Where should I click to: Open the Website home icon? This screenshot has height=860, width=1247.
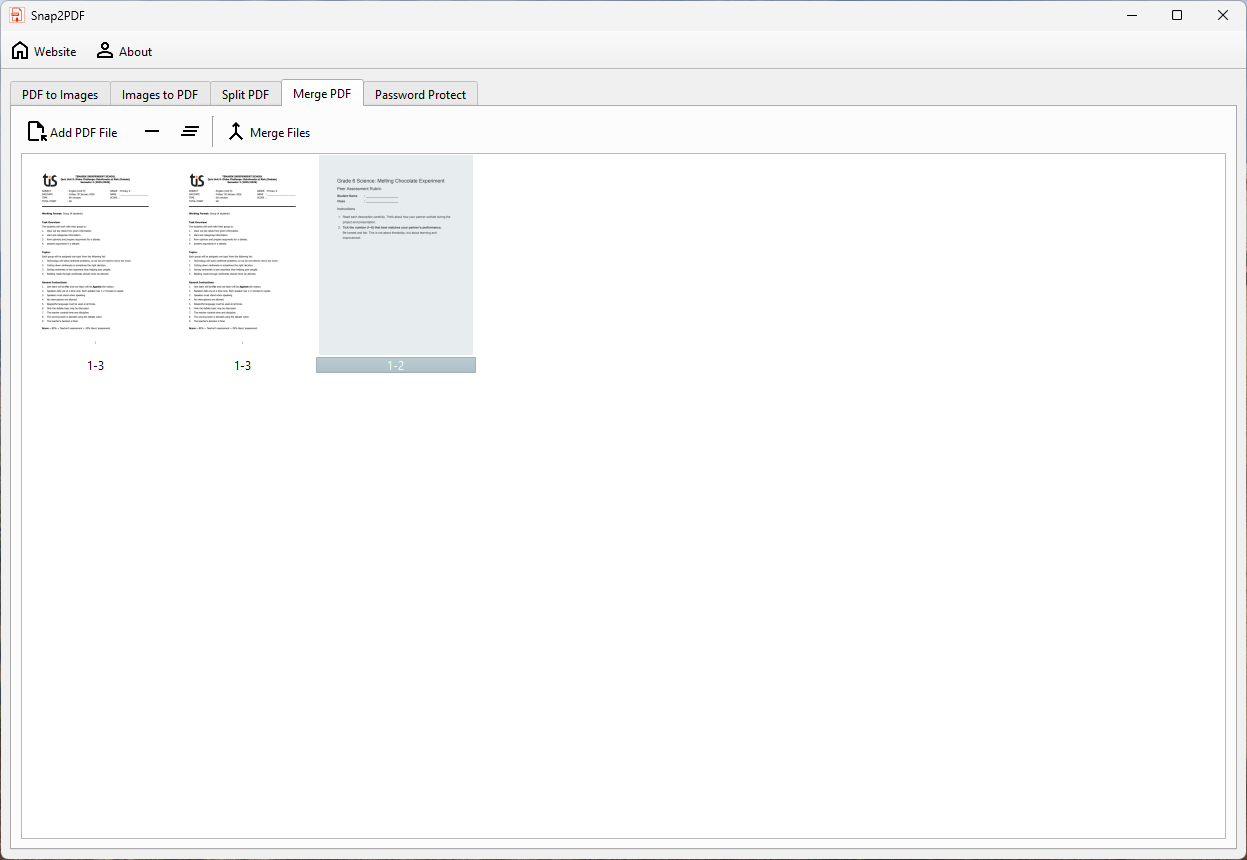20,51
